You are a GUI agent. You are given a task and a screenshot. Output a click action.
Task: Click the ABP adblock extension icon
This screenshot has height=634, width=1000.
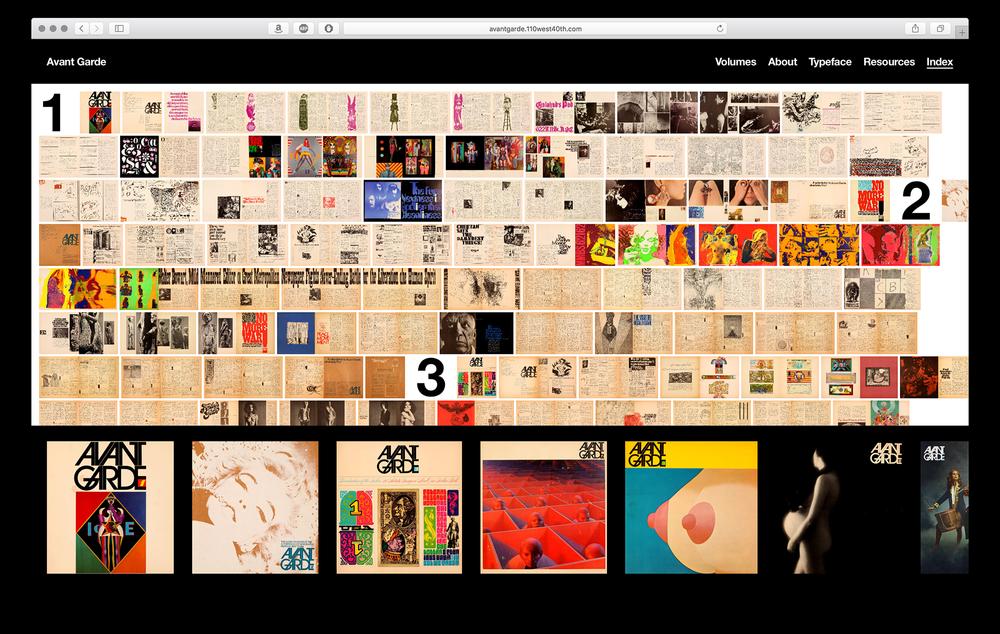304,29
